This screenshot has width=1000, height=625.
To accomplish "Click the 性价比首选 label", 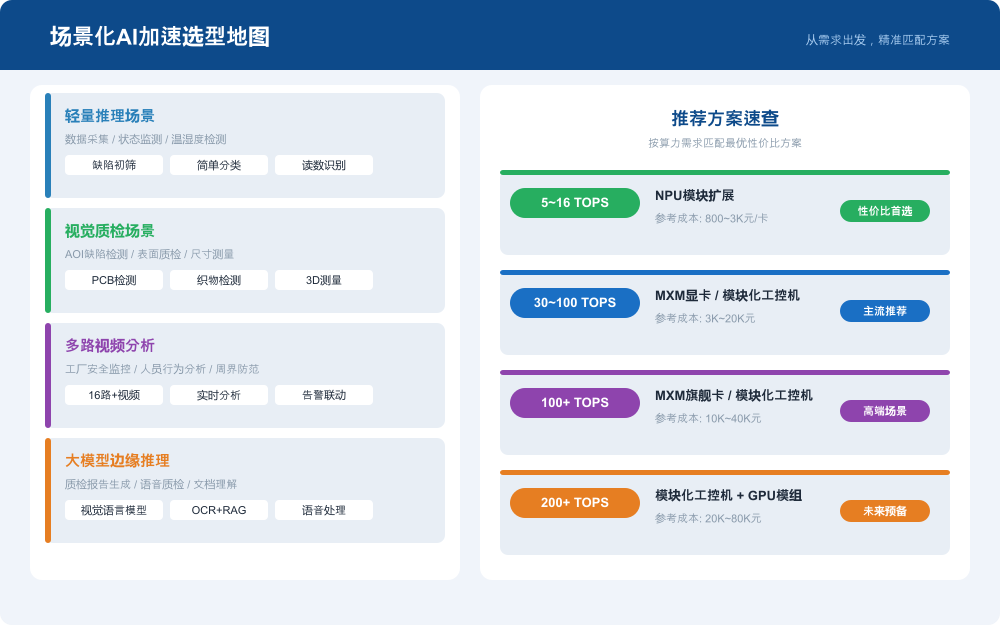I will 884,211.
